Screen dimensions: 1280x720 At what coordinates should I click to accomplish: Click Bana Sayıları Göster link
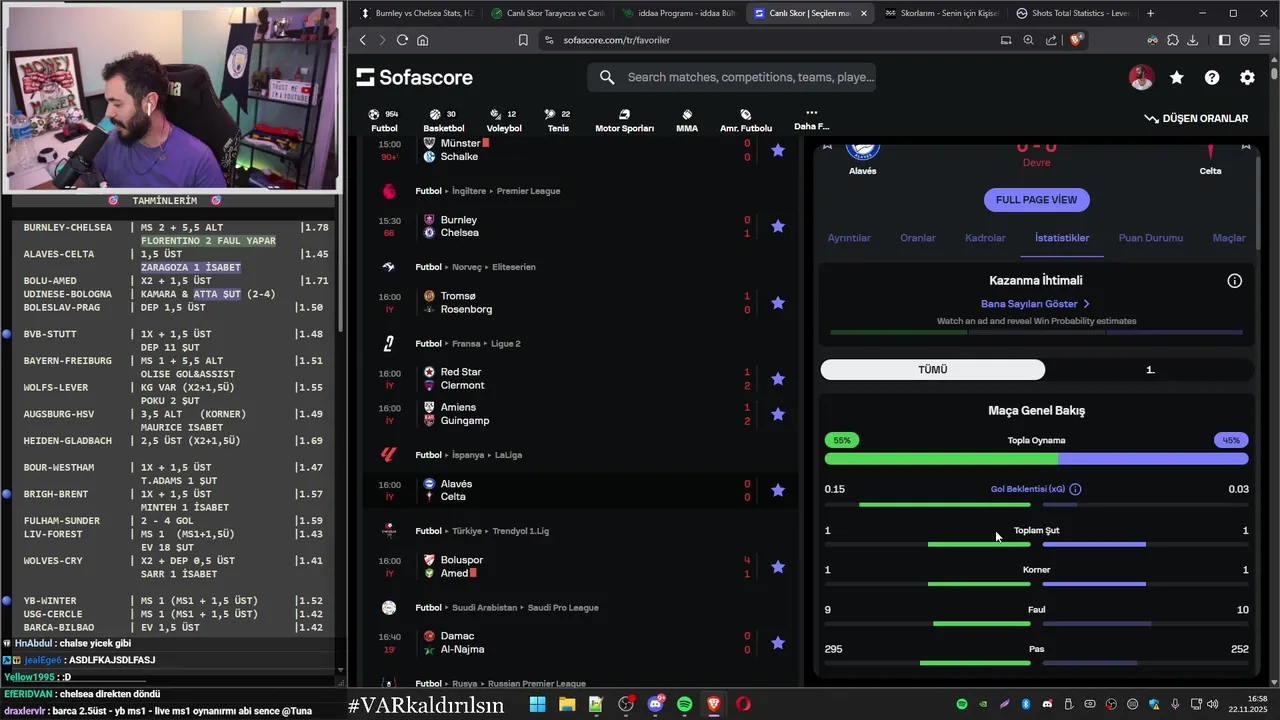[1035, 304]
